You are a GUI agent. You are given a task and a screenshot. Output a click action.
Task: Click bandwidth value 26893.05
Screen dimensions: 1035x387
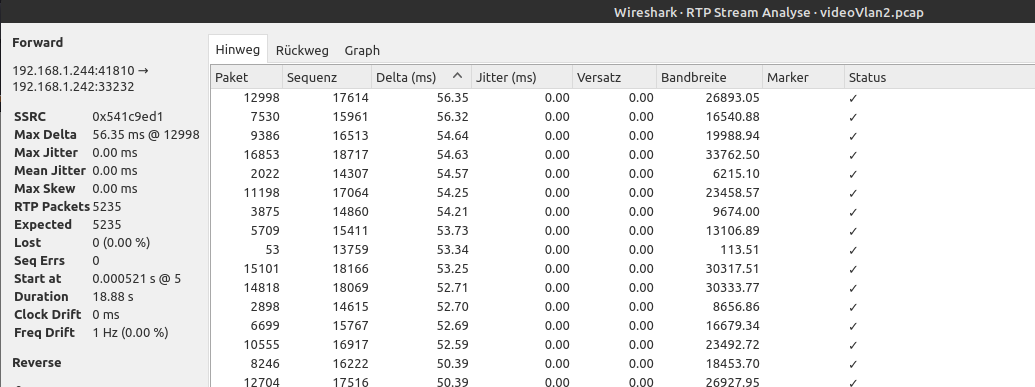732,98
